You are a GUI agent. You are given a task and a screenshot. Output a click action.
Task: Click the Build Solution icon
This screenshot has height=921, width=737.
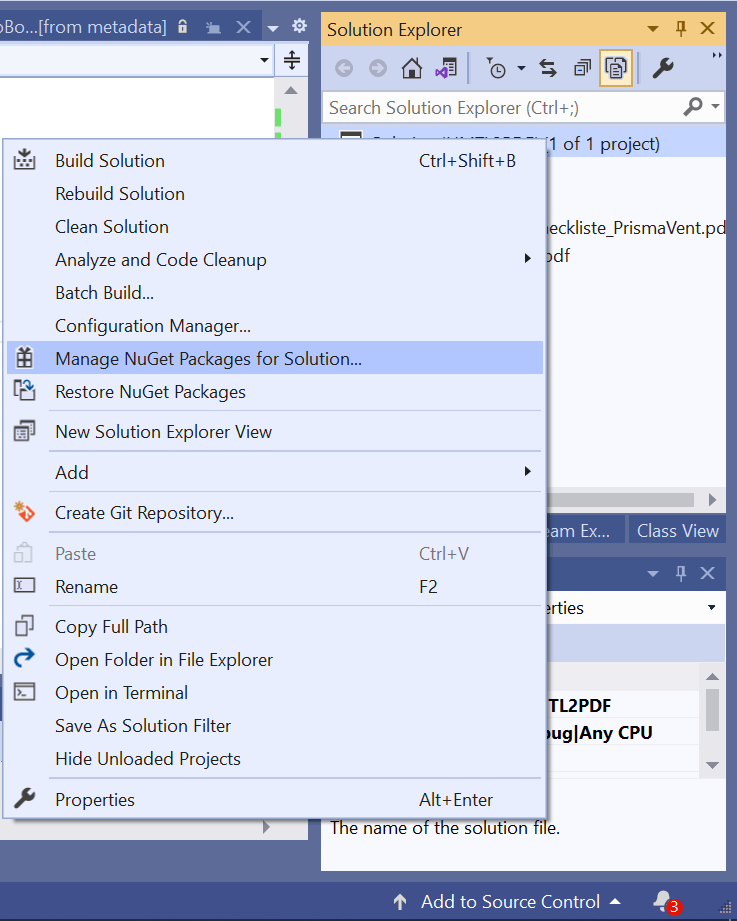[24, 160]
